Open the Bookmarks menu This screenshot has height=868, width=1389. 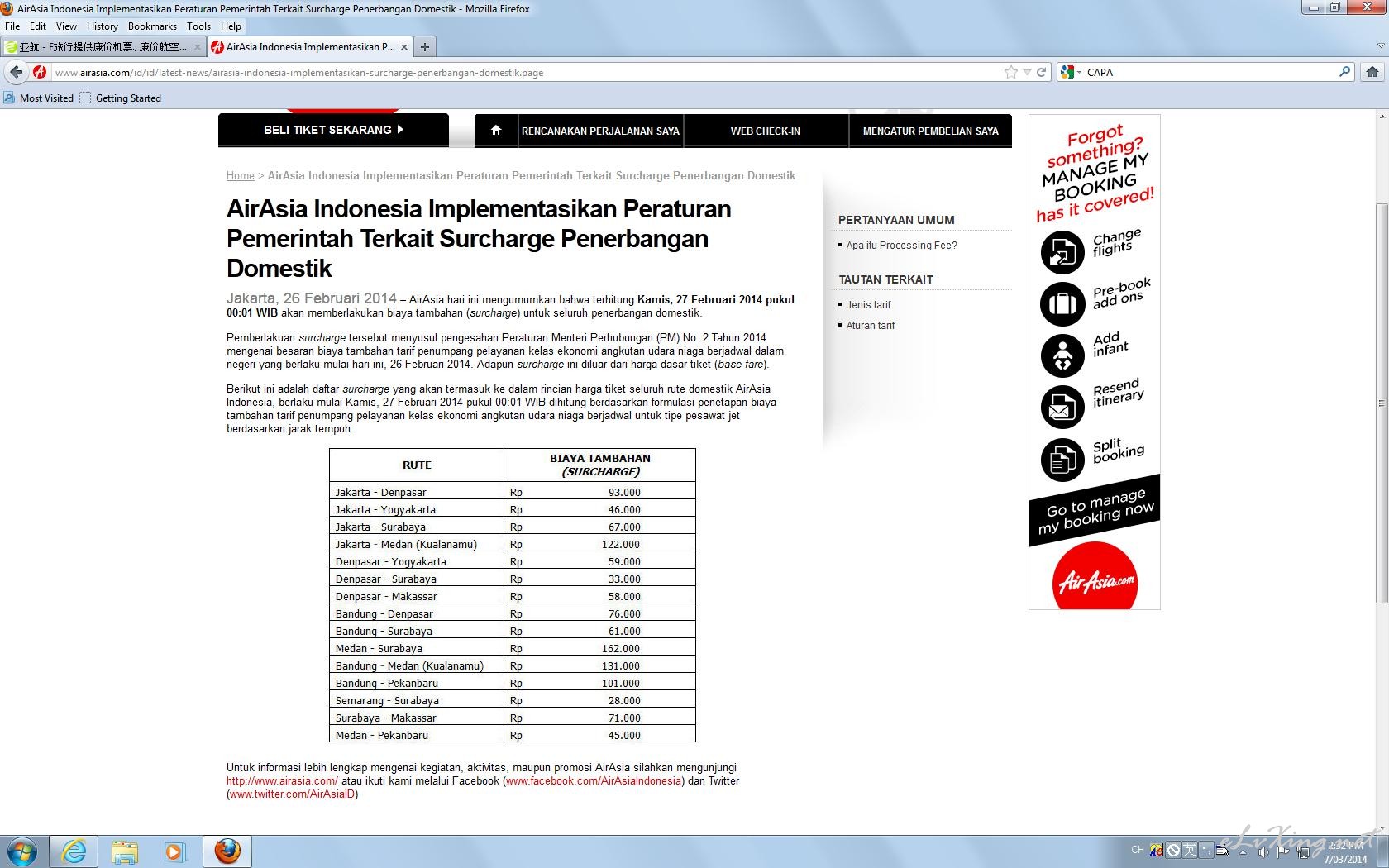click(152, 26)
